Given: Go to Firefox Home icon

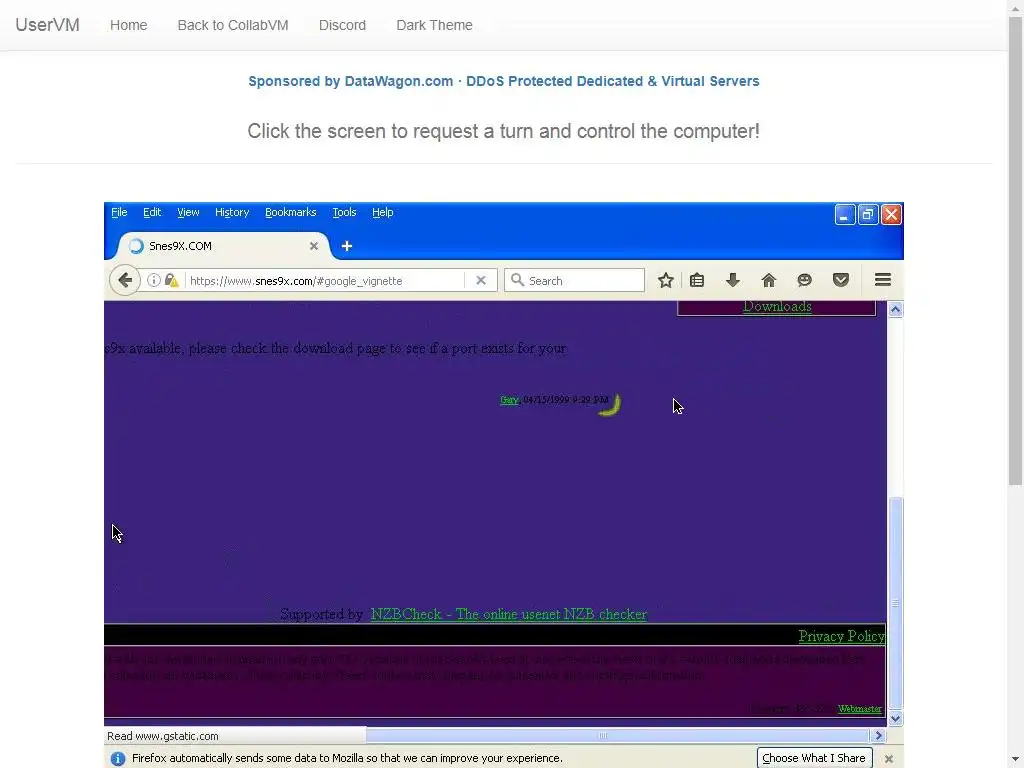Looking at the screenshot, I should 769,280.
